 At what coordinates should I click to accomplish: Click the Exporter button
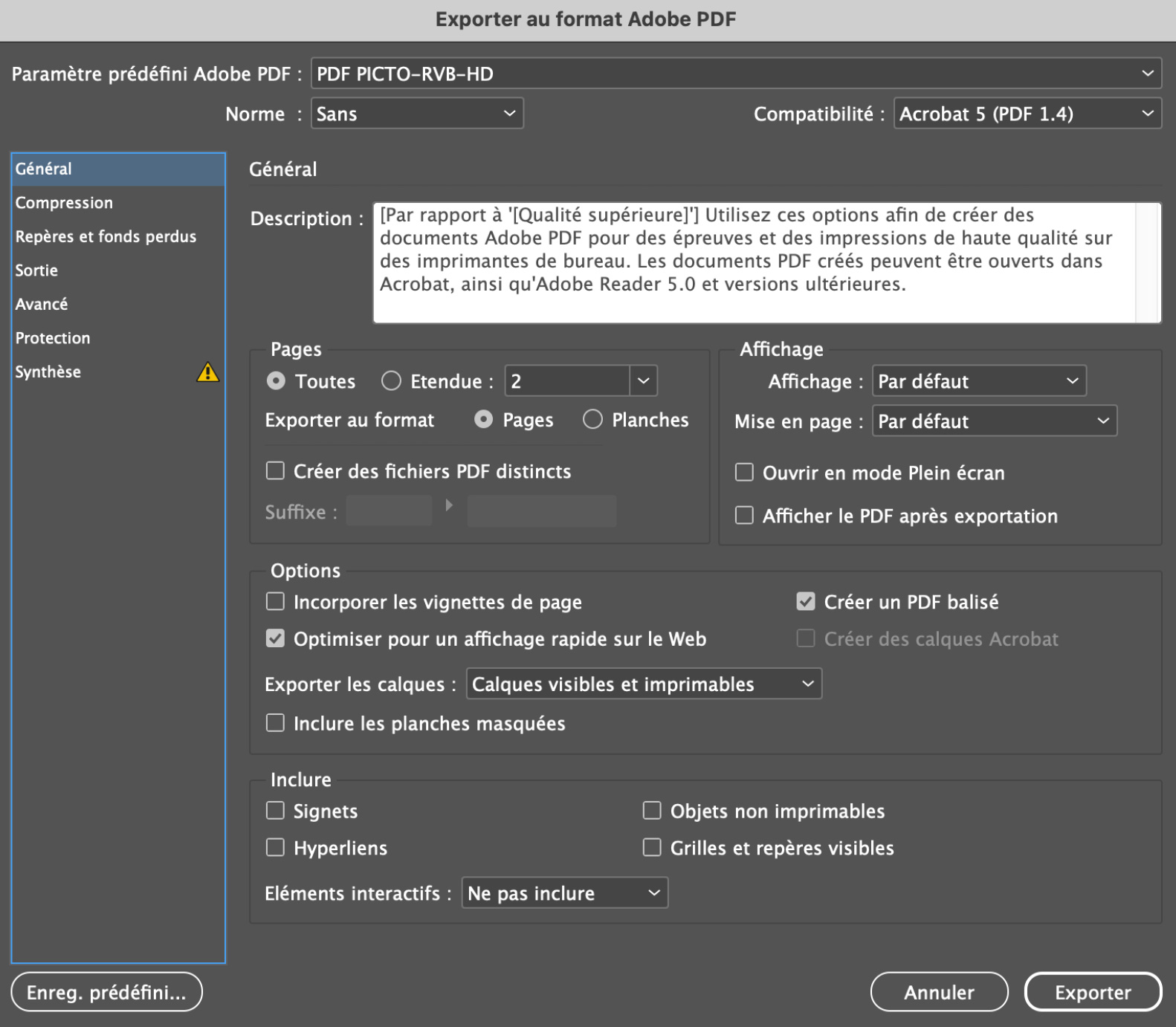1092,992
